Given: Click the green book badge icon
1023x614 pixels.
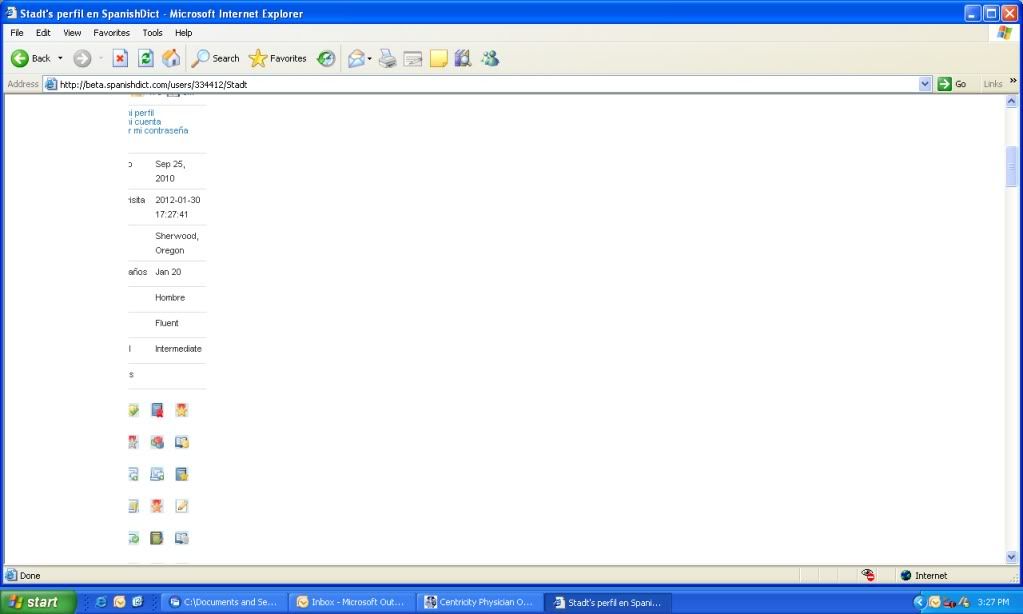Looking at the screenshot, I should [x=156, y=537].
